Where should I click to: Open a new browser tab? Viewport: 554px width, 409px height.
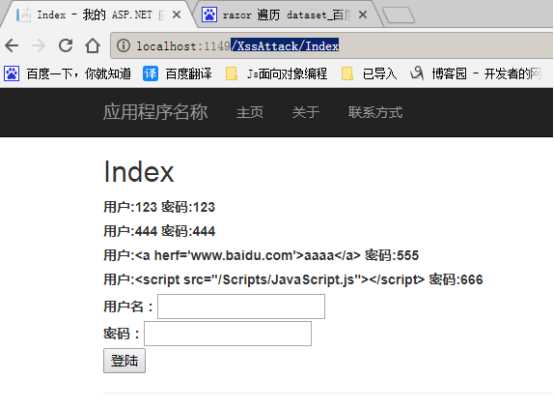click(x=399, y=16)
